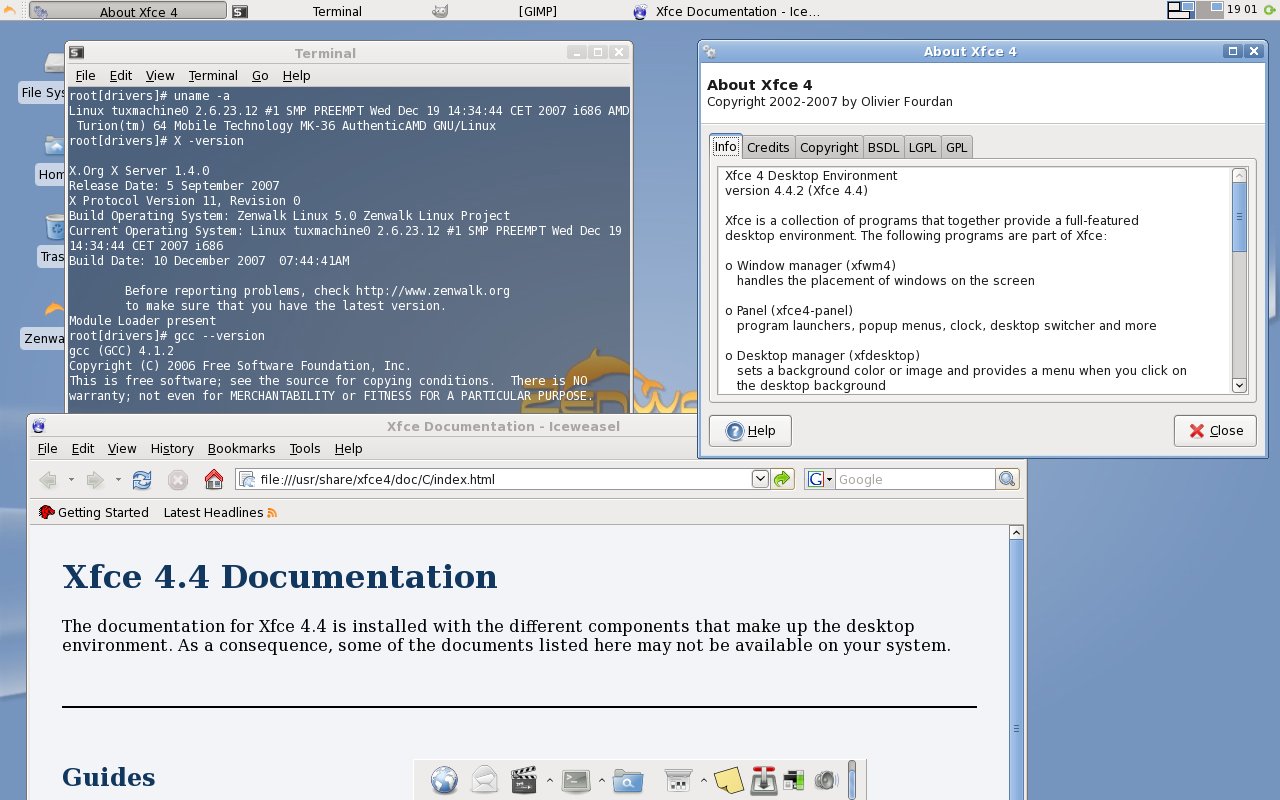The height and width of the screenshot is (800, 1280).
Task: Open the system monitor panel icon
Action: (x=794, y=780)
